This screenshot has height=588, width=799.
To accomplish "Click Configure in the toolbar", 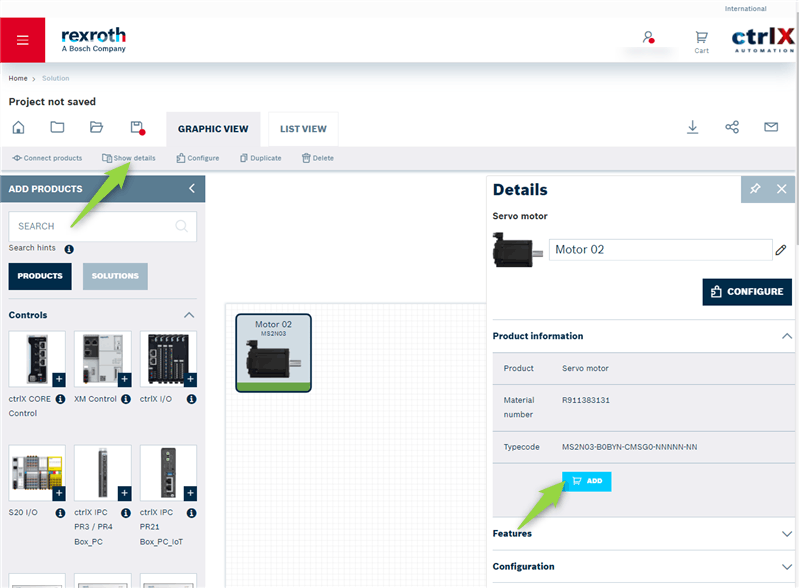I will coord(198,158).
